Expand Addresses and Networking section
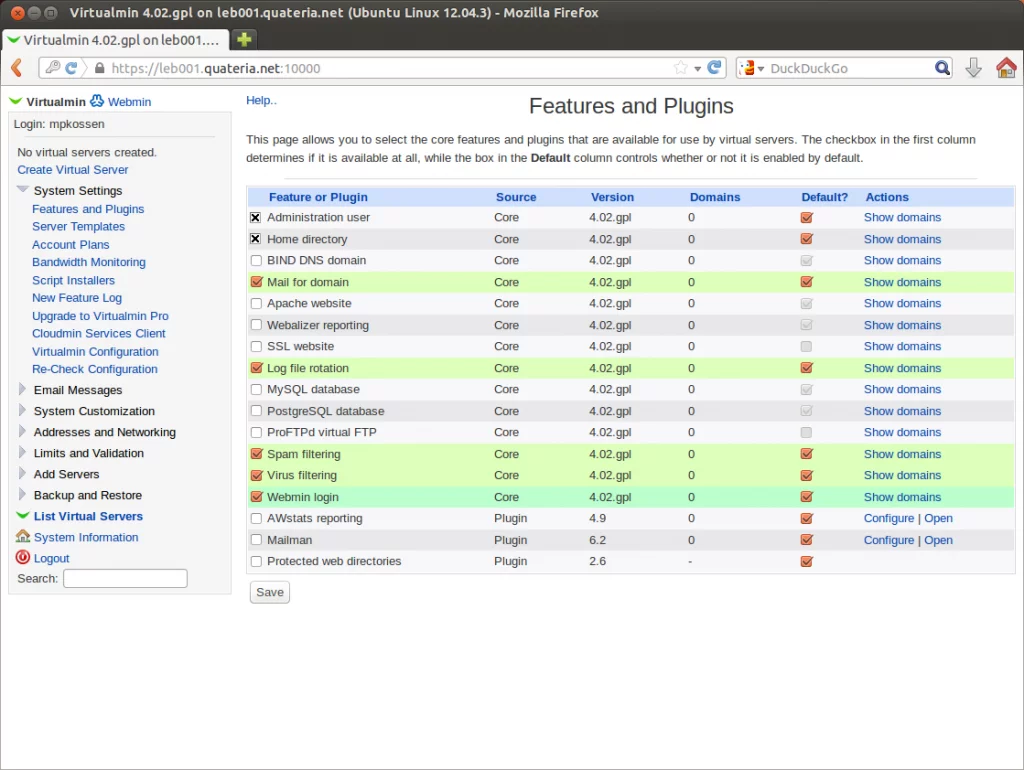The width and height of the screenshot is (1024, 770). [x=22, y=431]
